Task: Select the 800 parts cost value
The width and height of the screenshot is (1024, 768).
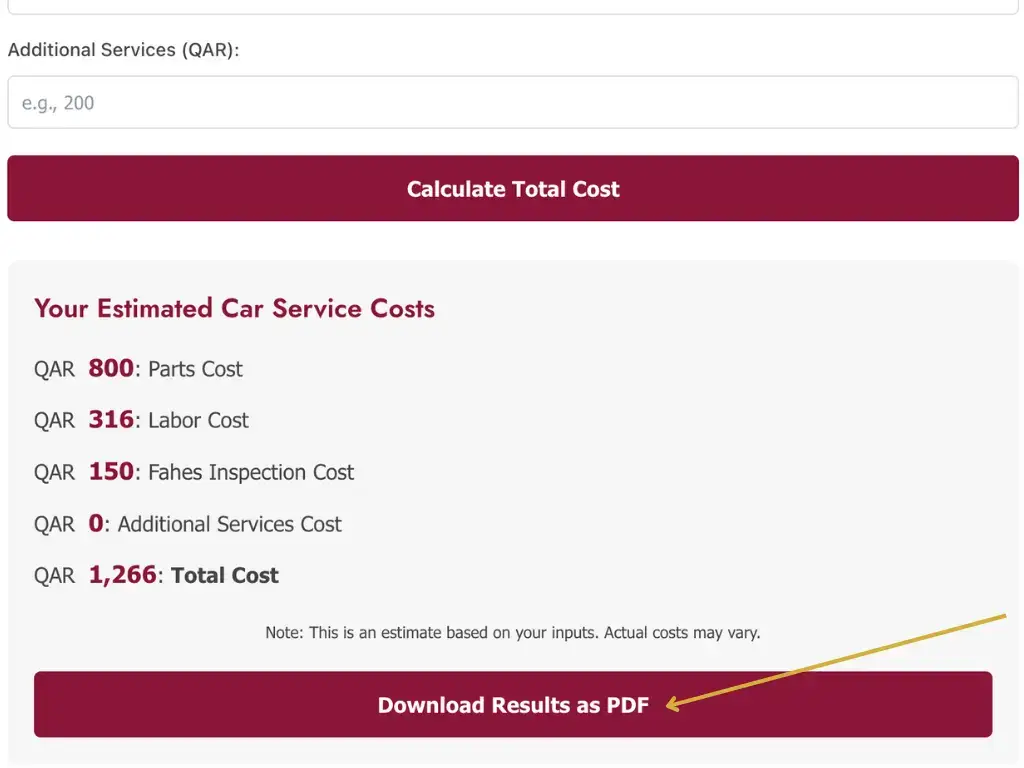Action: [x=111, y=368]
